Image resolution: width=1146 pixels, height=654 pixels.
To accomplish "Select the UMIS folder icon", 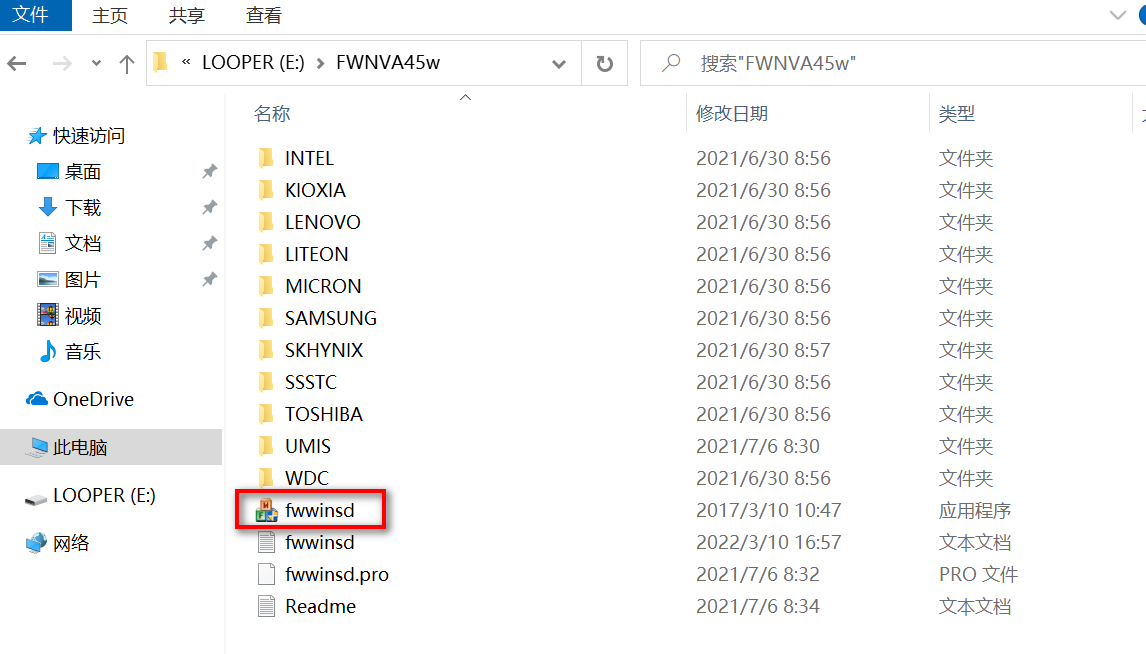I will point(266,446).
